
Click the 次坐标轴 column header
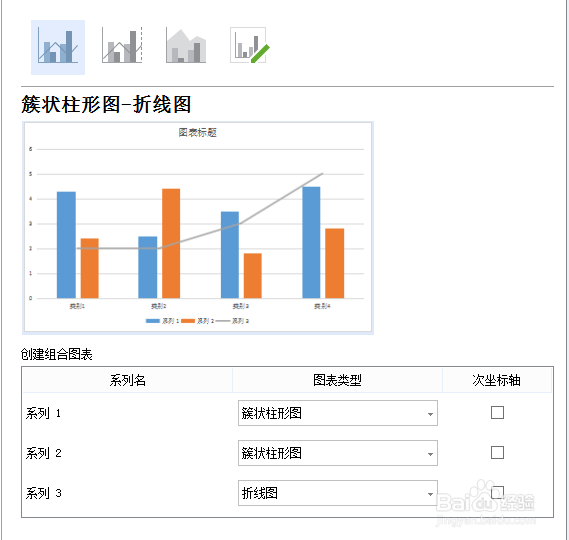(496, 380)
